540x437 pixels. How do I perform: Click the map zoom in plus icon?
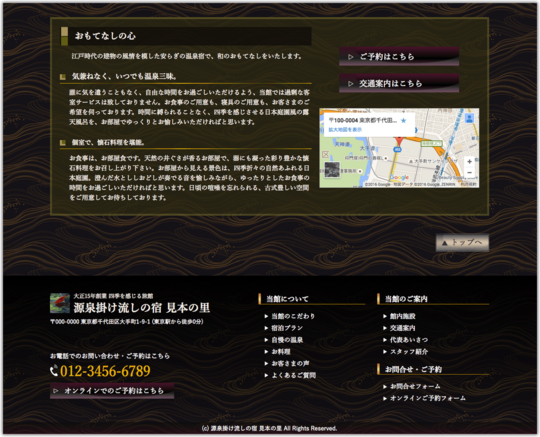tap(469, 162)
